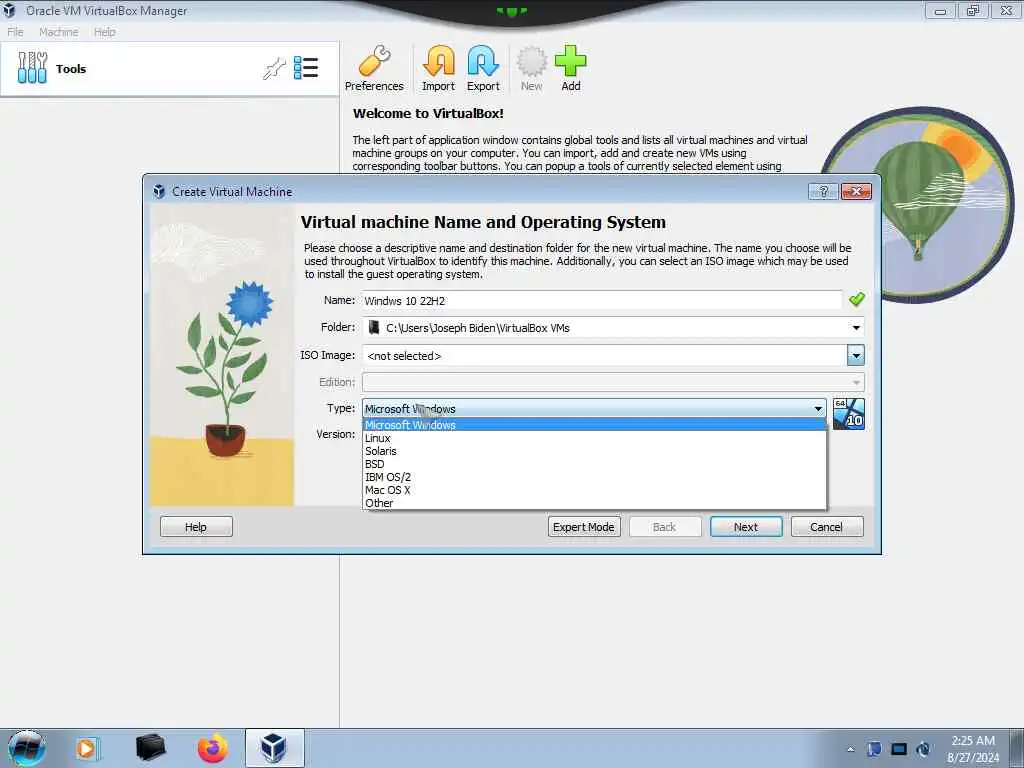This screenshot has width=1024, height=768.
Task: Close the Create Virtual Machine dialog
Action: 856,191
